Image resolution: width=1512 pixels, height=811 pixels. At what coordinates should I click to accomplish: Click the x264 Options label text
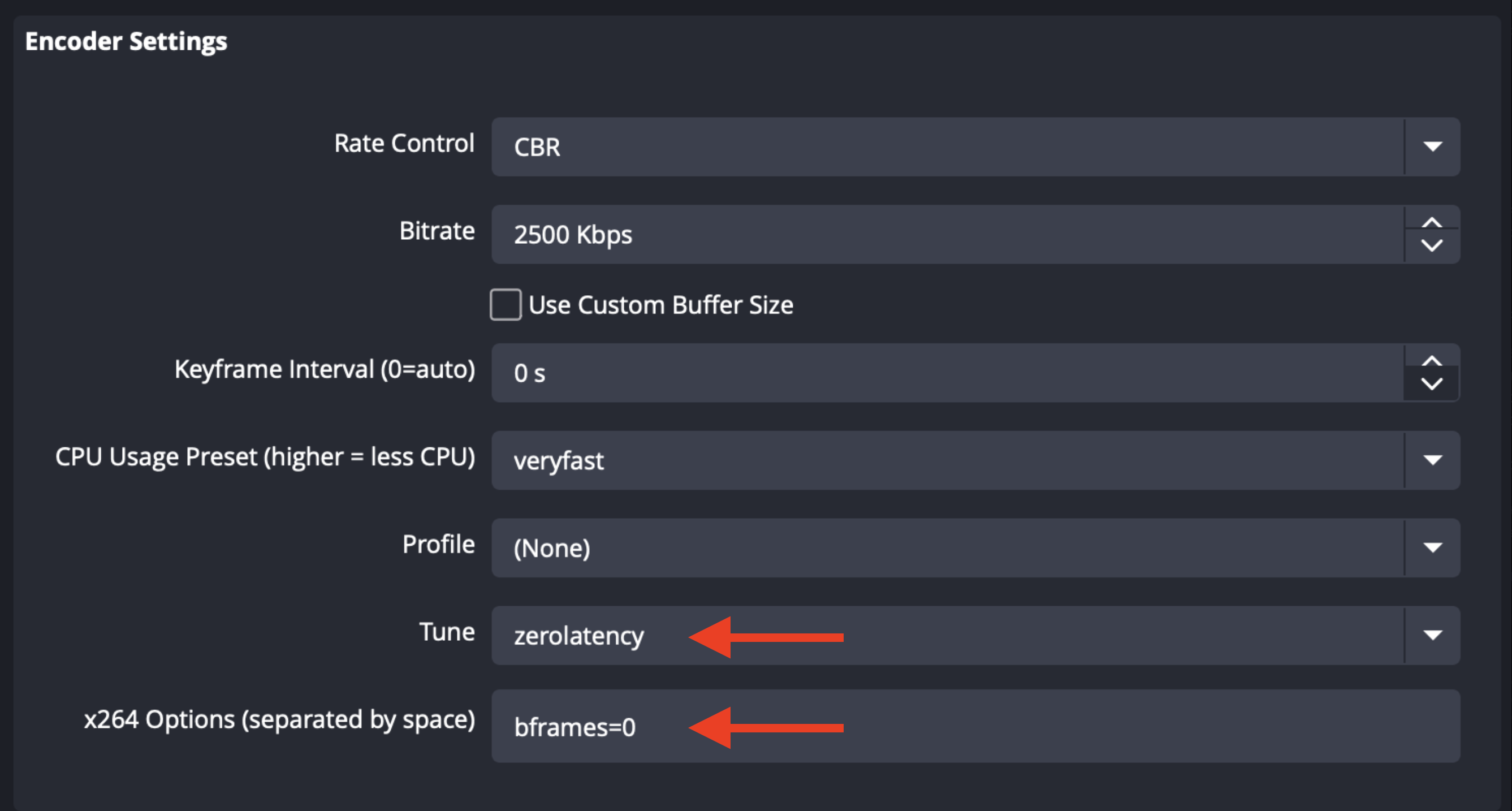pyautogui.click(x=279, y=719)
